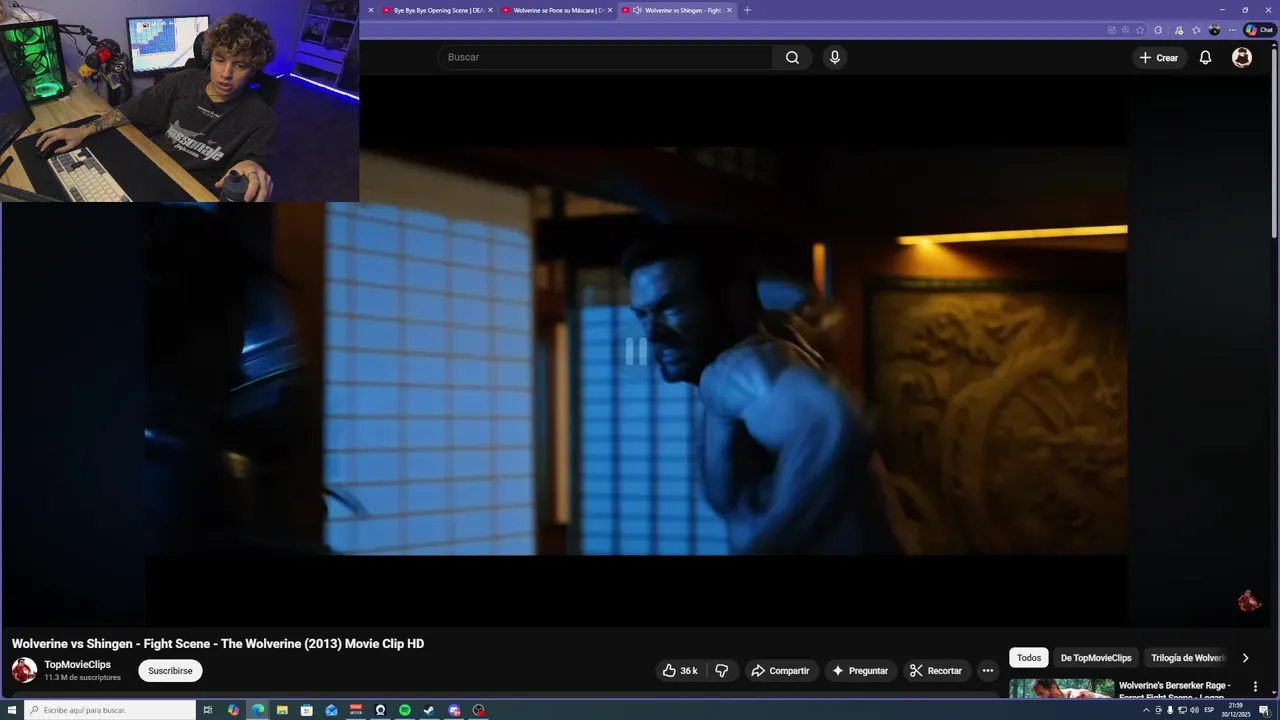
Task: Click the Preguntar button
Action: [x=859, y=671]
